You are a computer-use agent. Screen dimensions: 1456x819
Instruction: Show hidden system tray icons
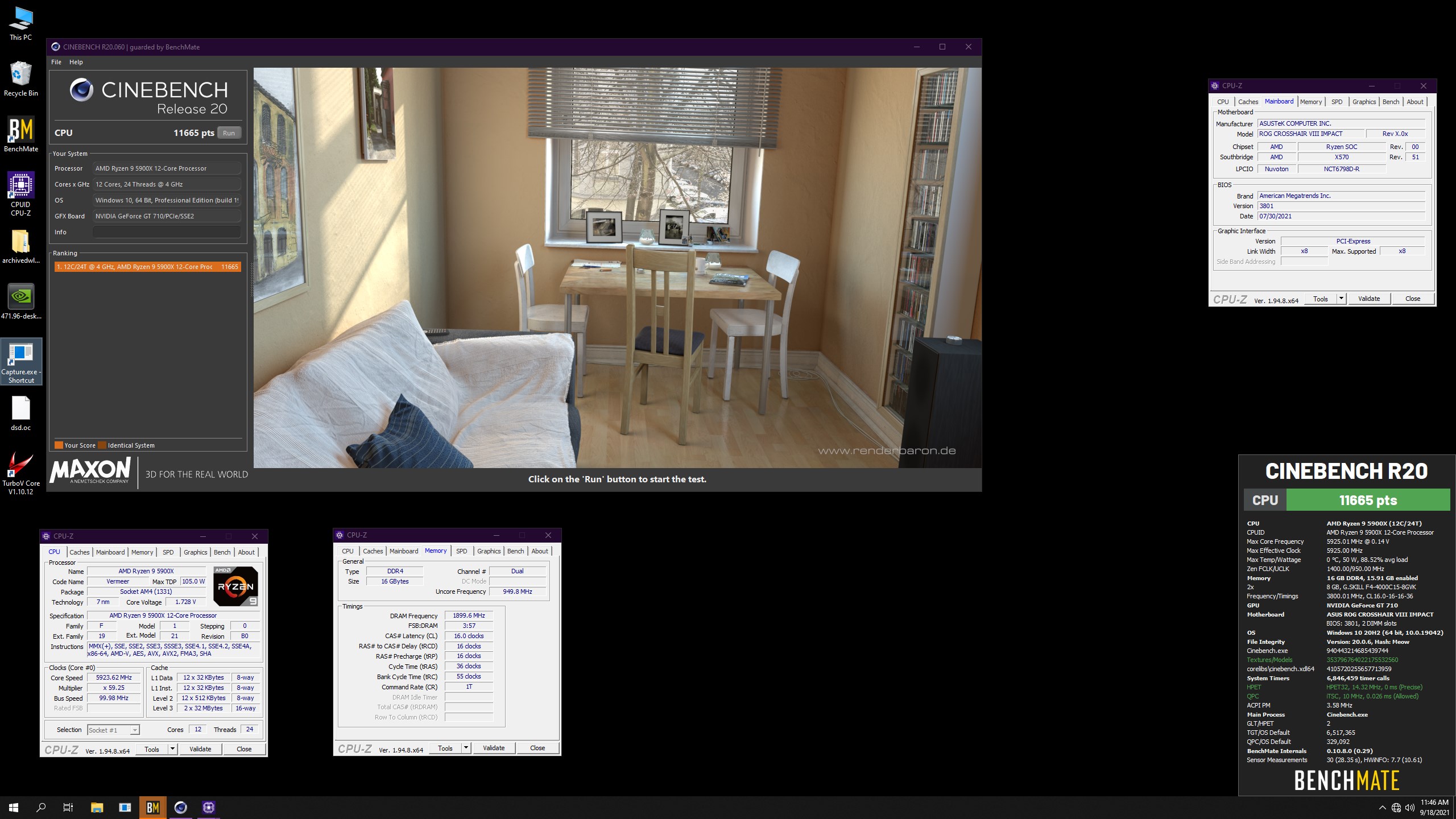1383,808
